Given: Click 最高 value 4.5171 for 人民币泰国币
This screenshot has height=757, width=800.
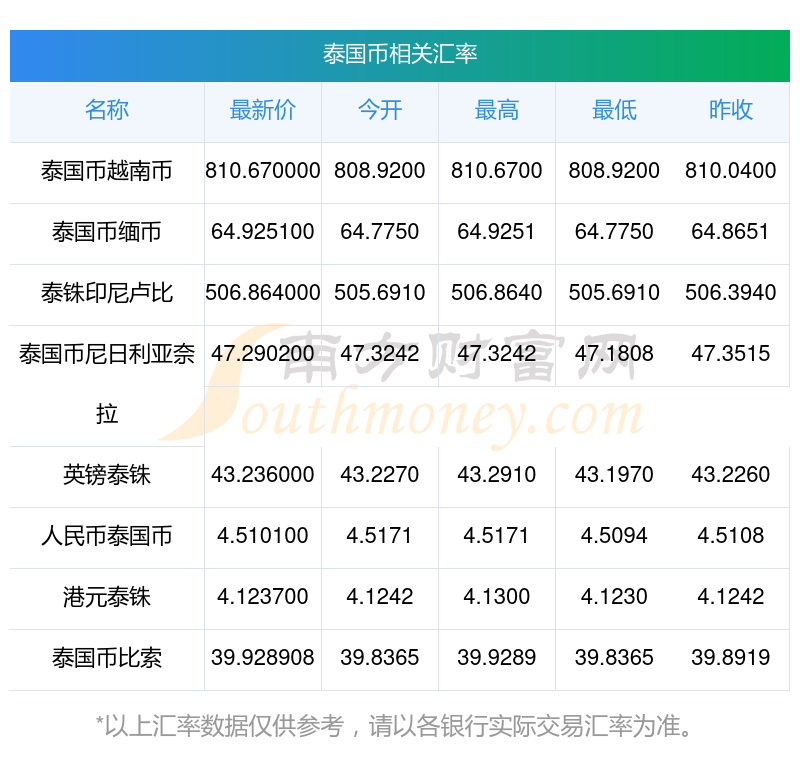Looking at the screenshot, I should (496, 536).
